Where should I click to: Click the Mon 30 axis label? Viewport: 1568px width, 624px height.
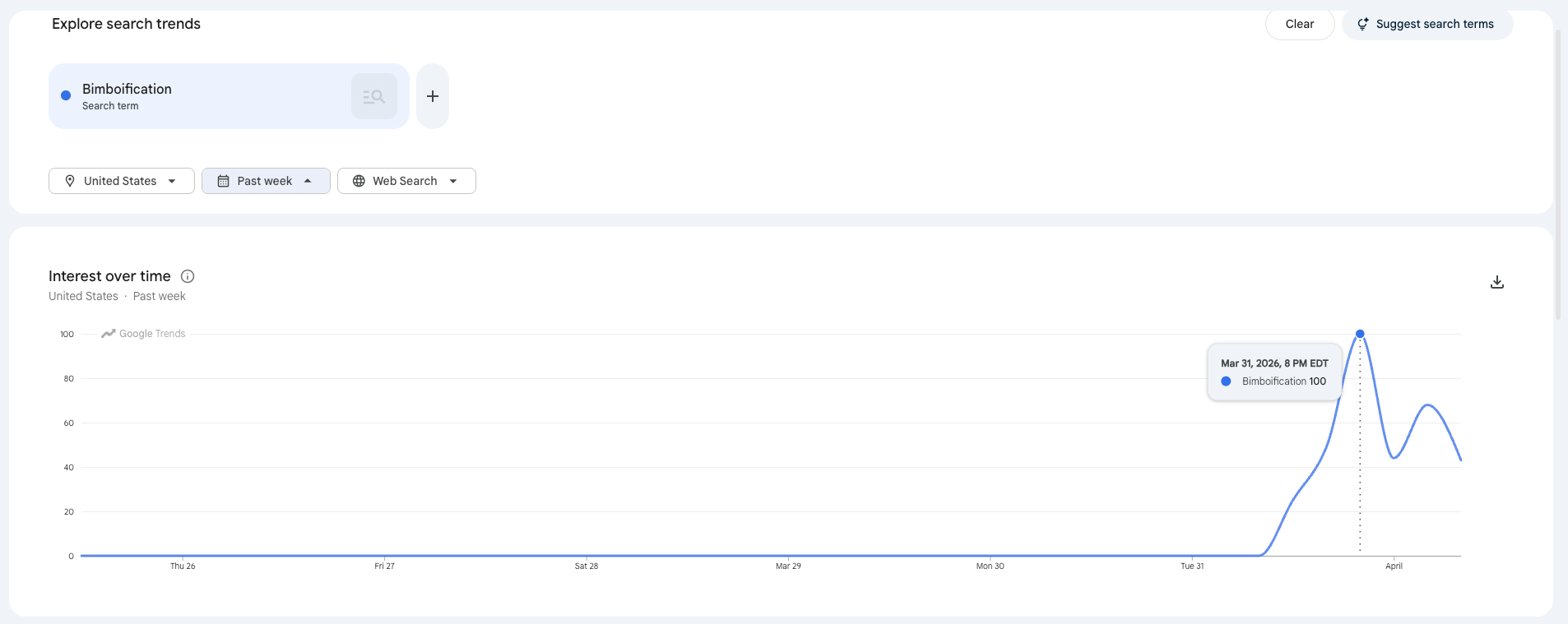pos(990,566)
